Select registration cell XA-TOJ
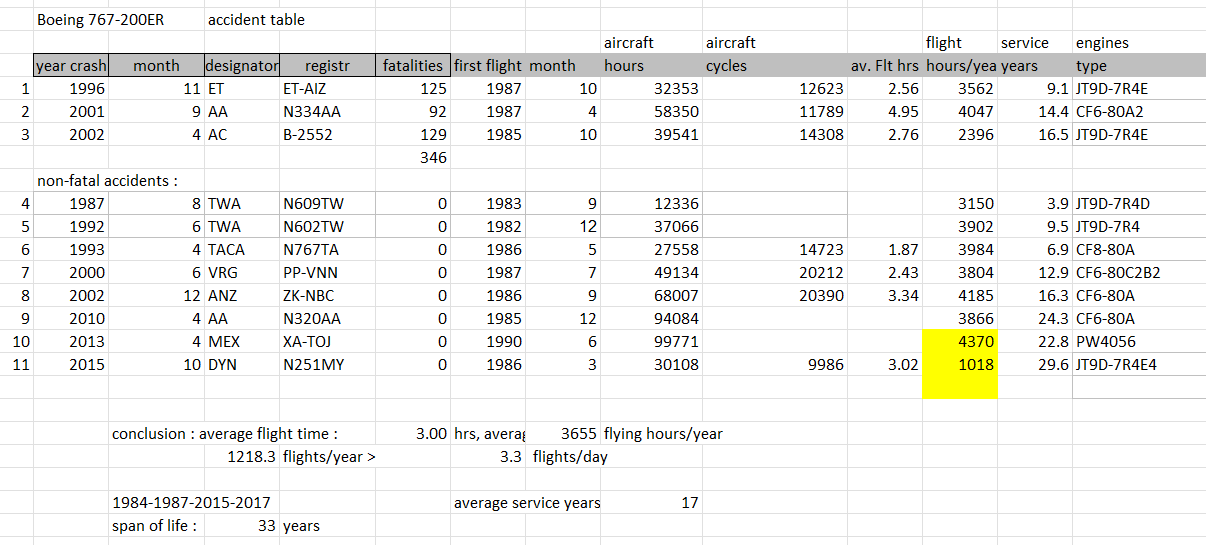Image resolution: width=1206 pixels, height=545 pixels. (327, 341)
